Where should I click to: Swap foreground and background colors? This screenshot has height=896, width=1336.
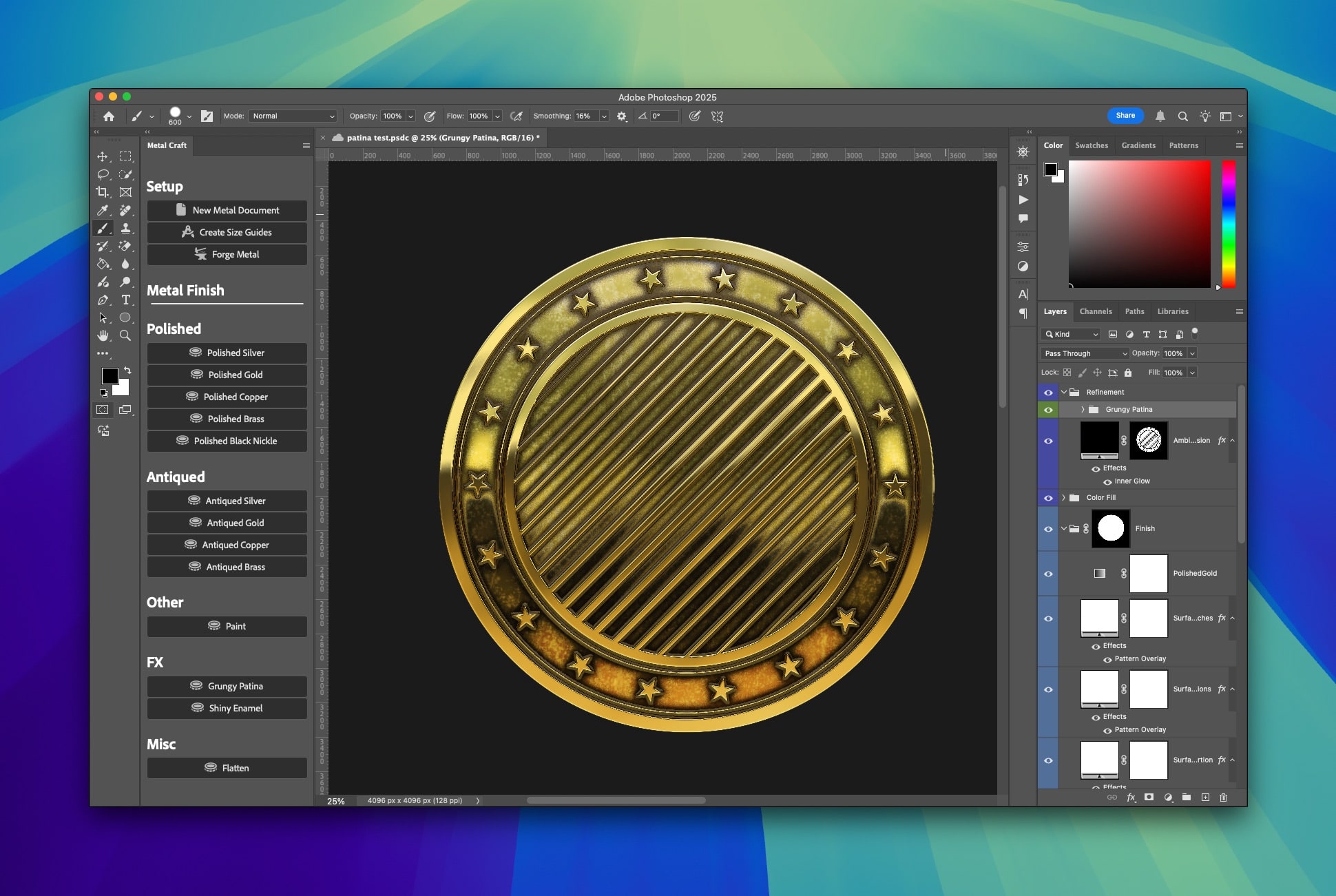click(x=127, y=371)
